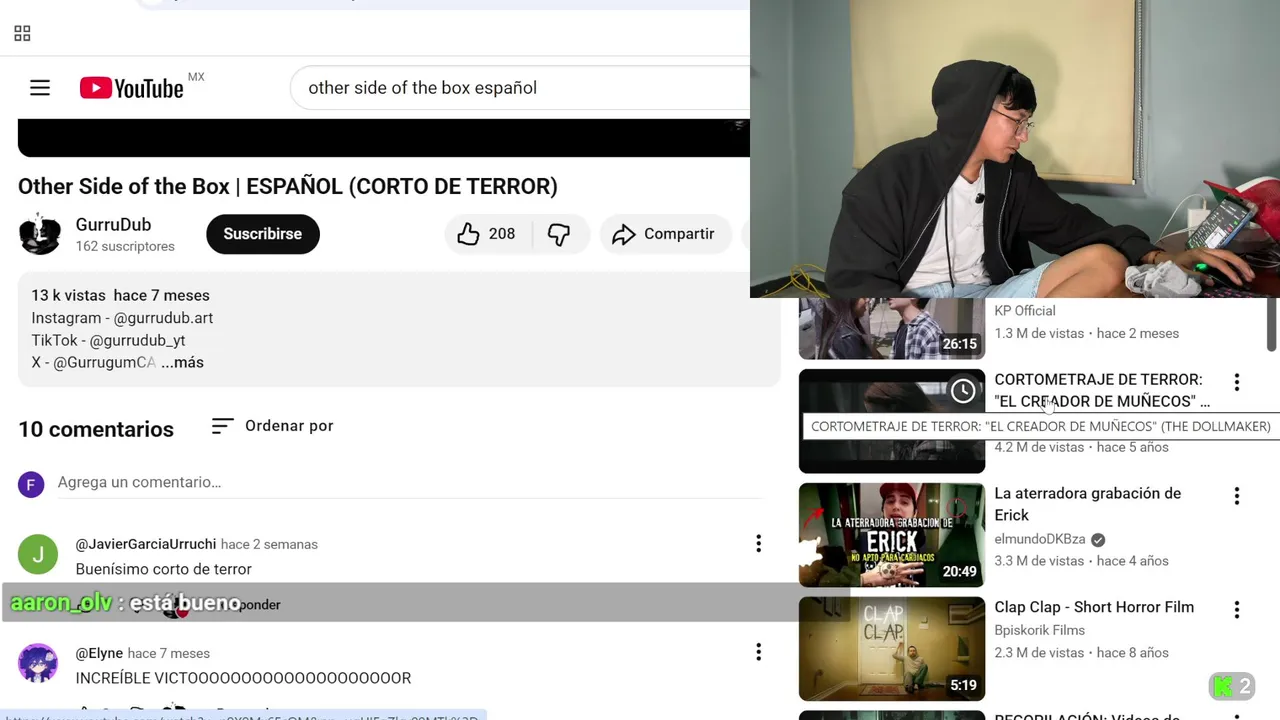Viewport: 1280px width, 720px height.
Task: Visit Bpiskorik Films channel name
Action: (1039, 630)
